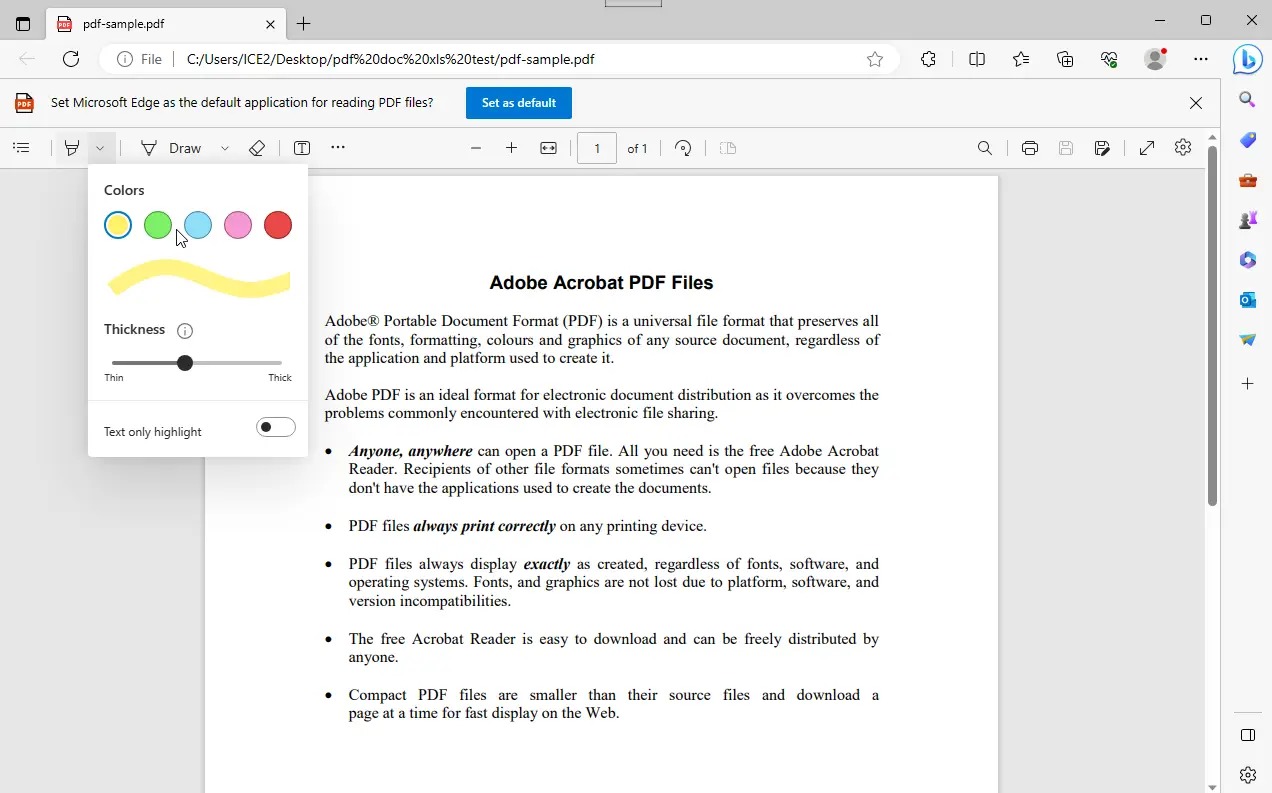Open the user profile menu
The image size is (1272, 793).
click(x=1155, y=59)
